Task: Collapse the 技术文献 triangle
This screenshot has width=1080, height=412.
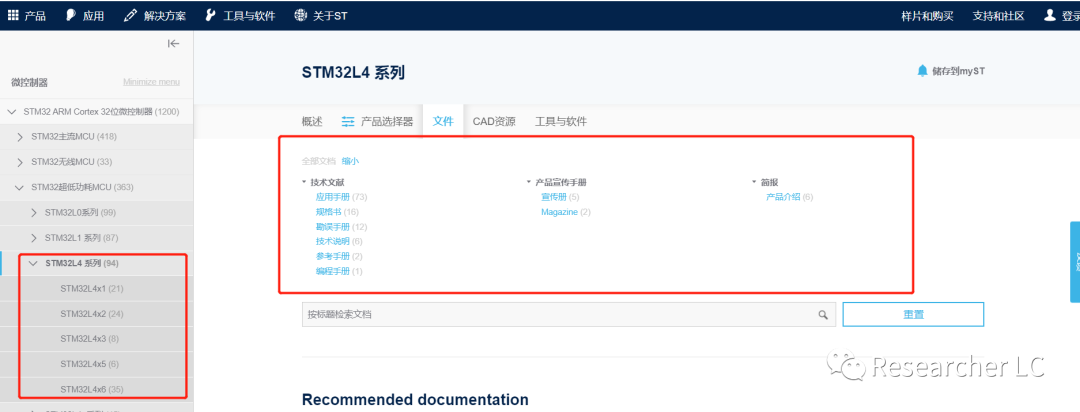Action: pyautogui.click(x=304, y=183)
